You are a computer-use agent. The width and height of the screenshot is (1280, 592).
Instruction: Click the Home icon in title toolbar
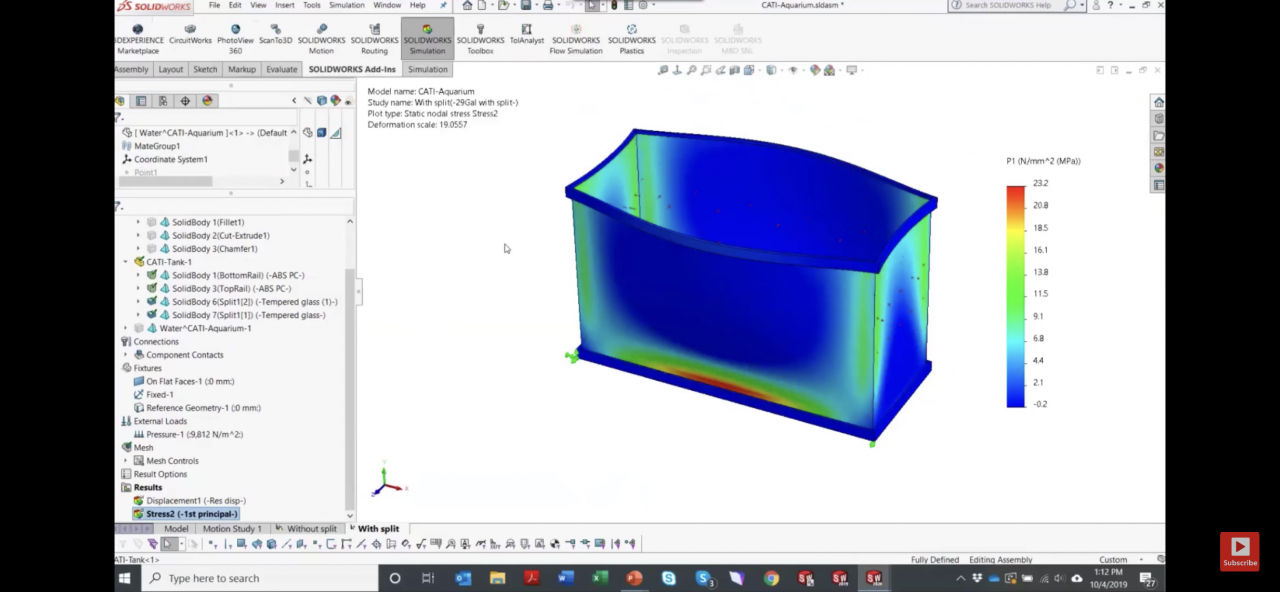(x=467, y=5)
